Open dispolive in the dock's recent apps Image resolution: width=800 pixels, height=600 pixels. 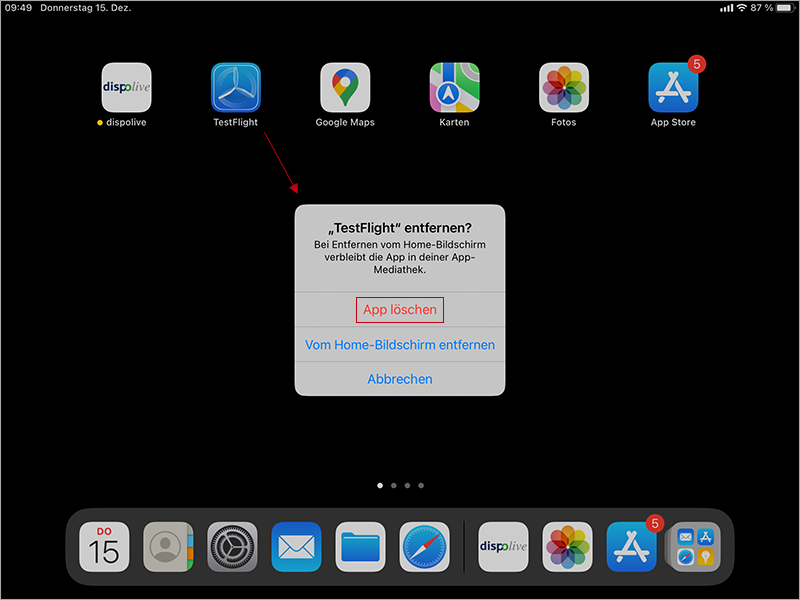click(503, 546)
